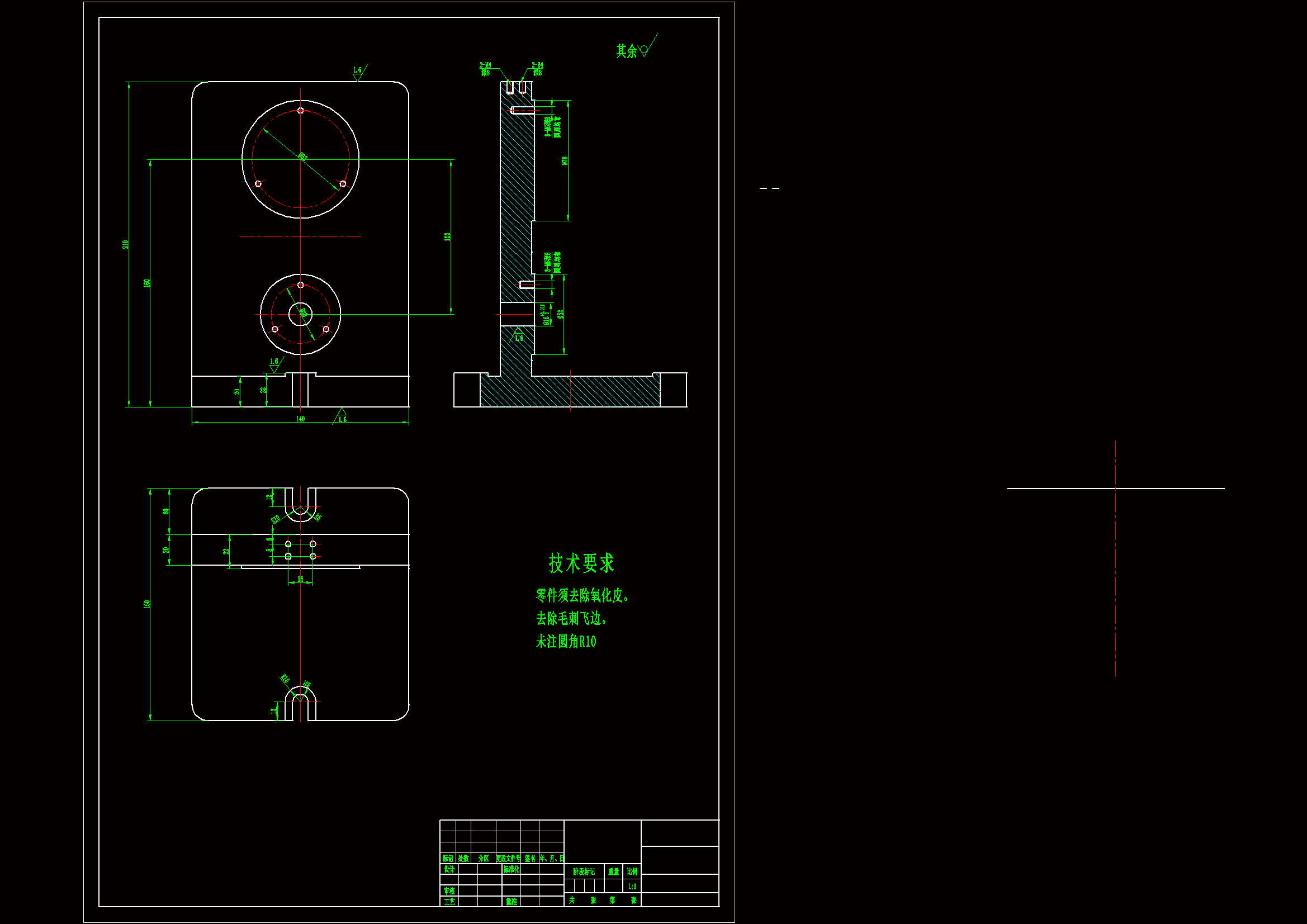Viewport: 1307px width, 924px height.
Task: Click the 未注圆角R10 note line
Action: (565, 642)
